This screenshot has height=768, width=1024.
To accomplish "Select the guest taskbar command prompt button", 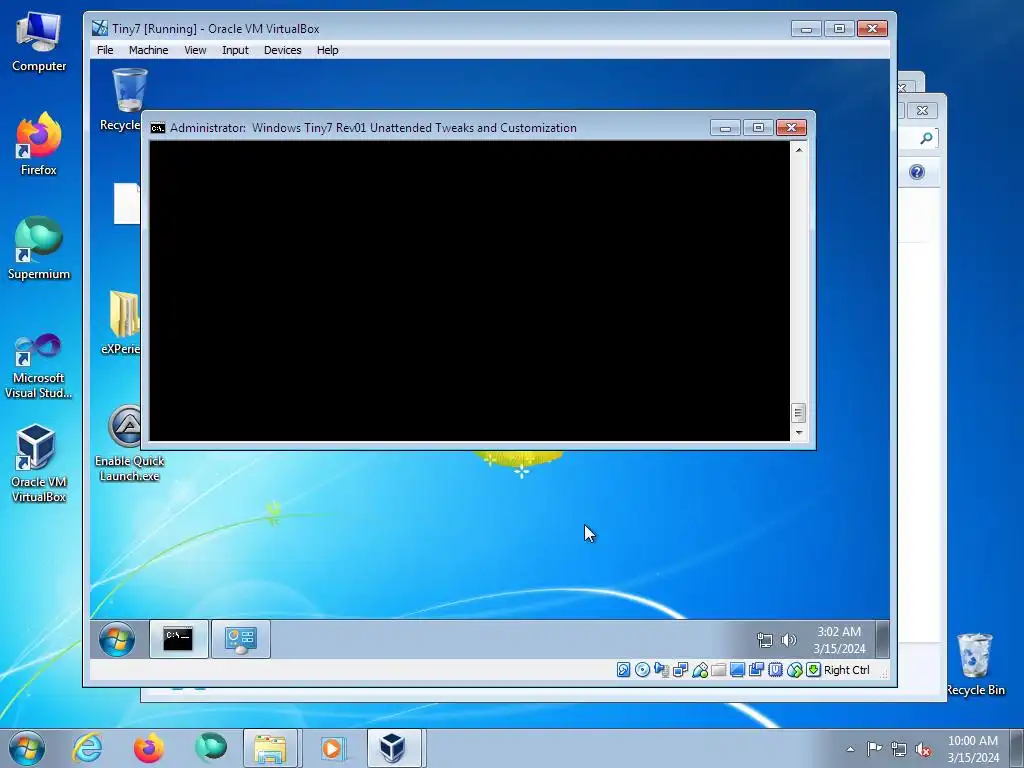I will tap(178, 639).
